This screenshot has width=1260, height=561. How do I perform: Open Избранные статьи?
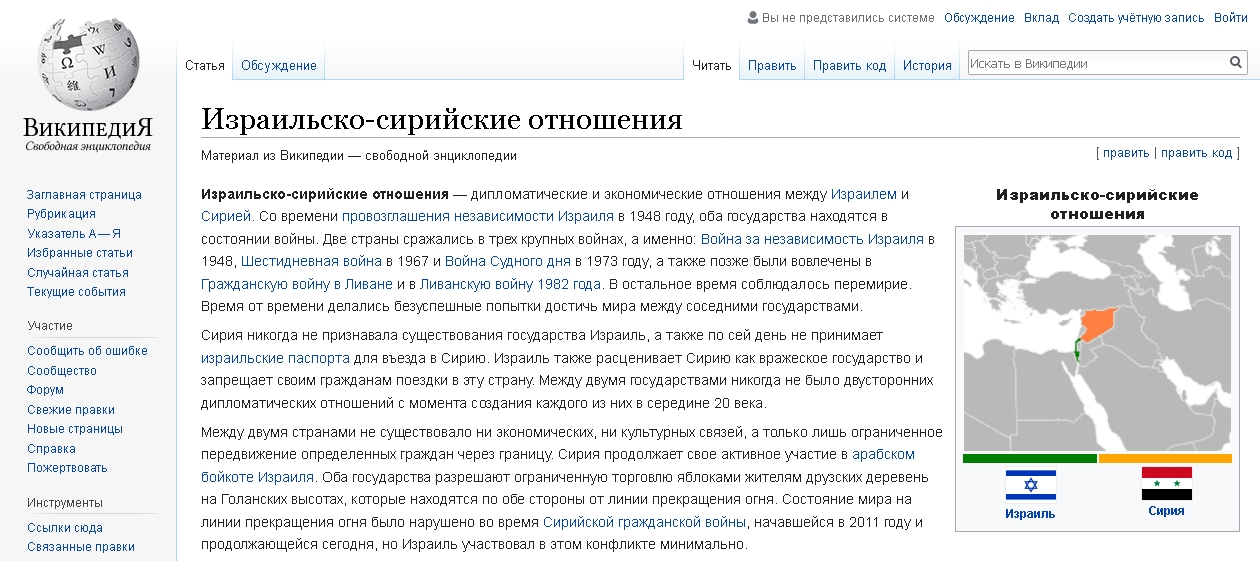click(80, 253)
